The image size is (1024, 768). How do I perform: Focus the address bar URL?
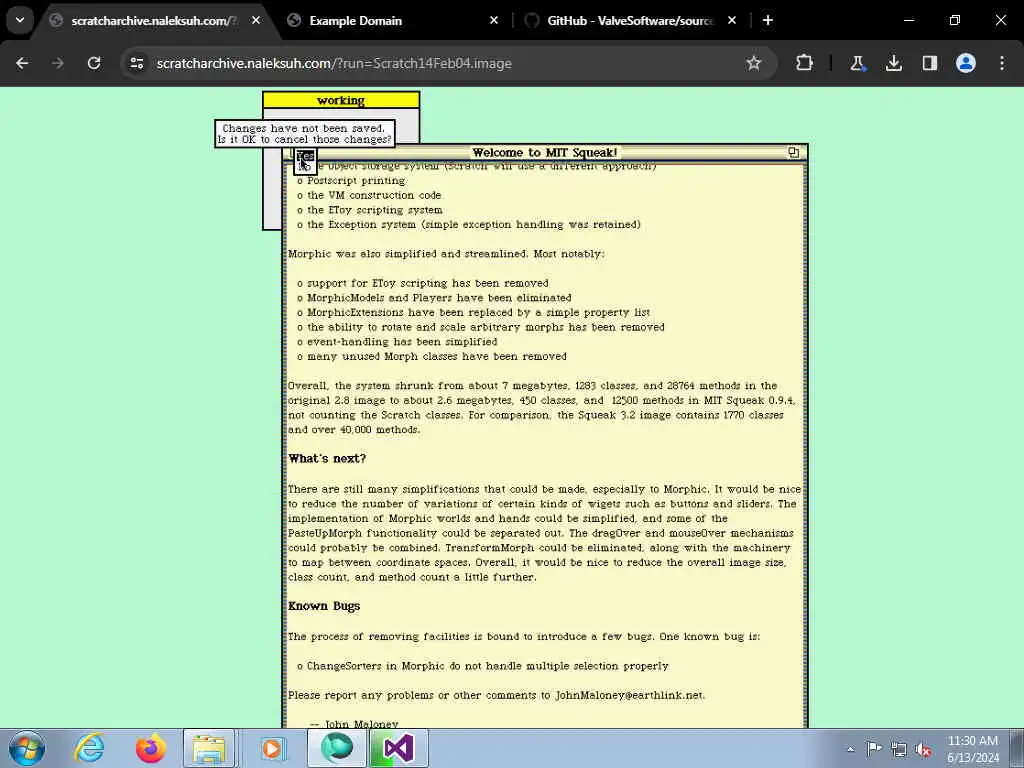[334, 63]
